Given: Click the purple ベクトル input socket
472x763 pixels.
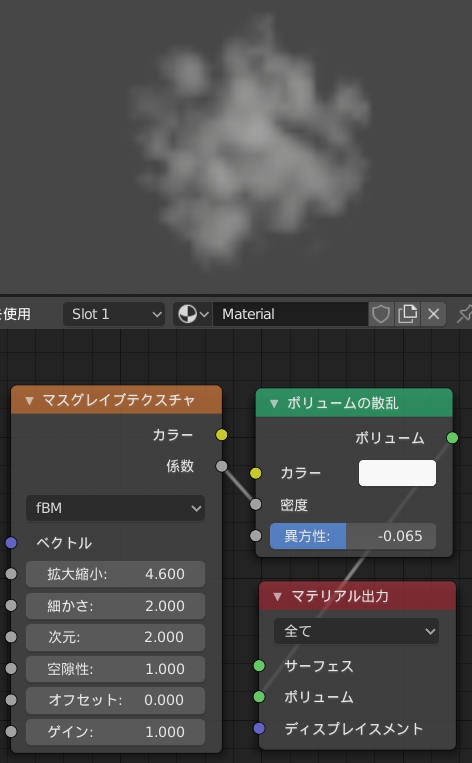Looking at the screenshot, I should [x=11, y=543].
